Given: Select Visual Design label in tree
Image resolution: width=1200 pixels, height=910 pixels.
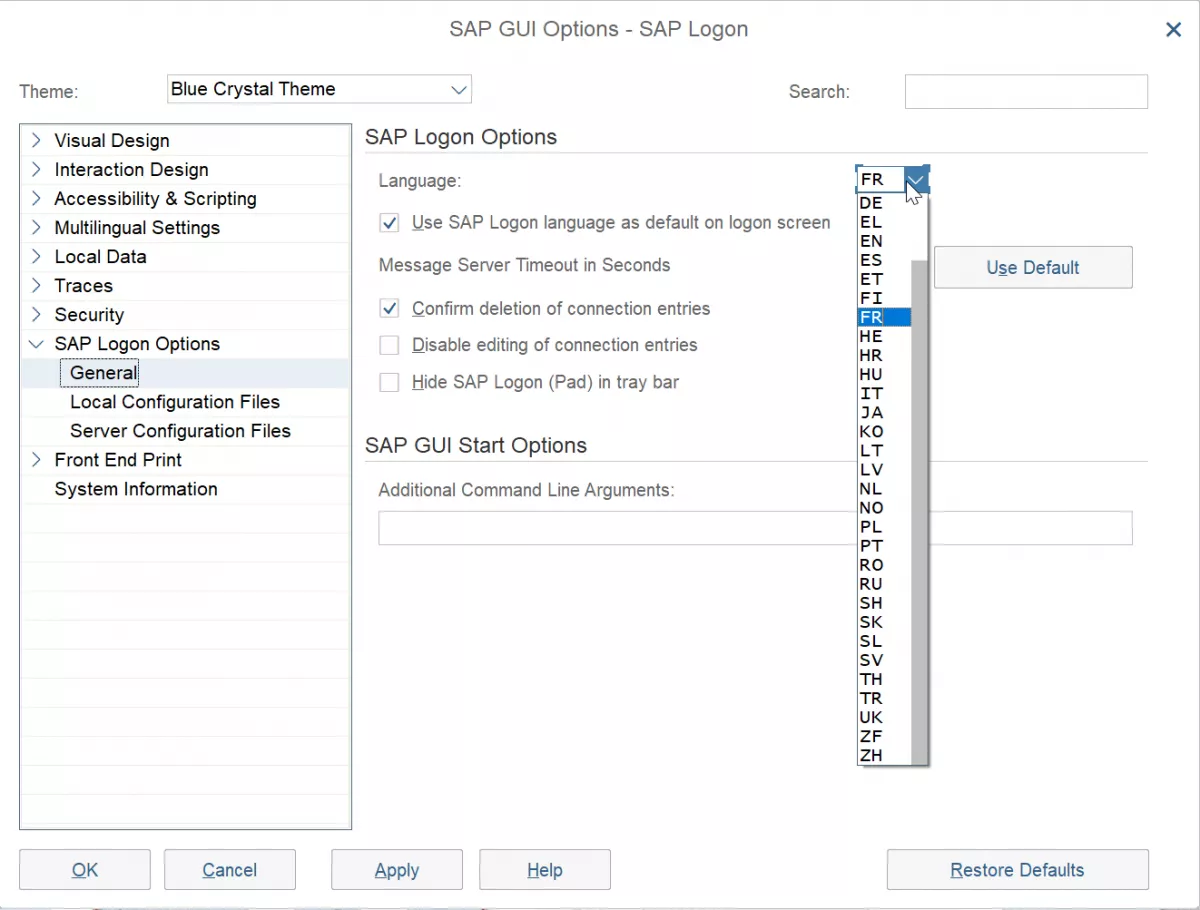Looking at the screenshot, I should click(112, 141).
